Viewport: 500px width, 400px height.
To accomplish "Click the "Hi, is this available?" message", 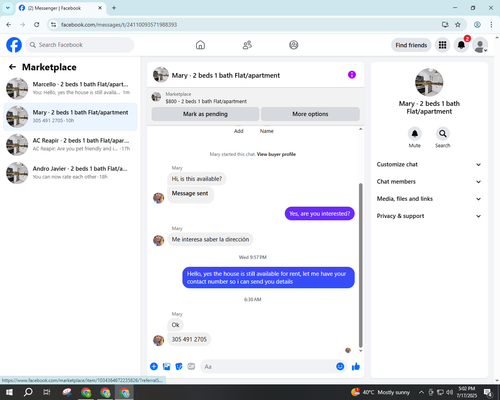I will point(197,179).
